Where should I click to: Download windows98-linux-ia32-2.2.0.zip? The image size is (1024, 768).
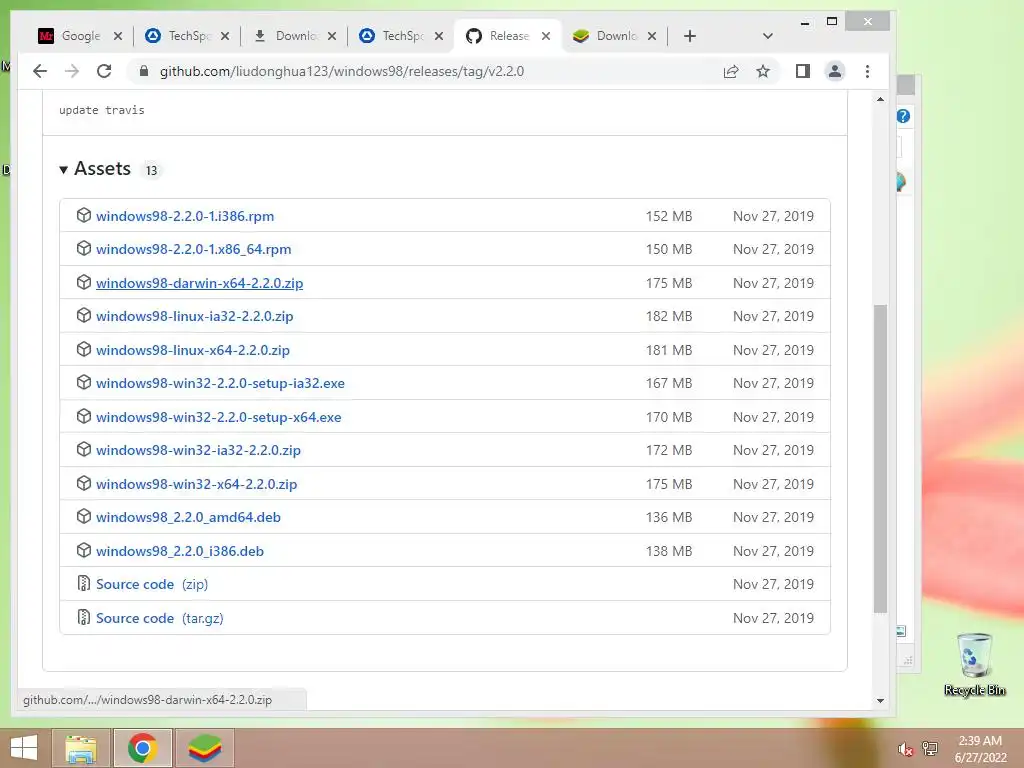coord(195,317)
